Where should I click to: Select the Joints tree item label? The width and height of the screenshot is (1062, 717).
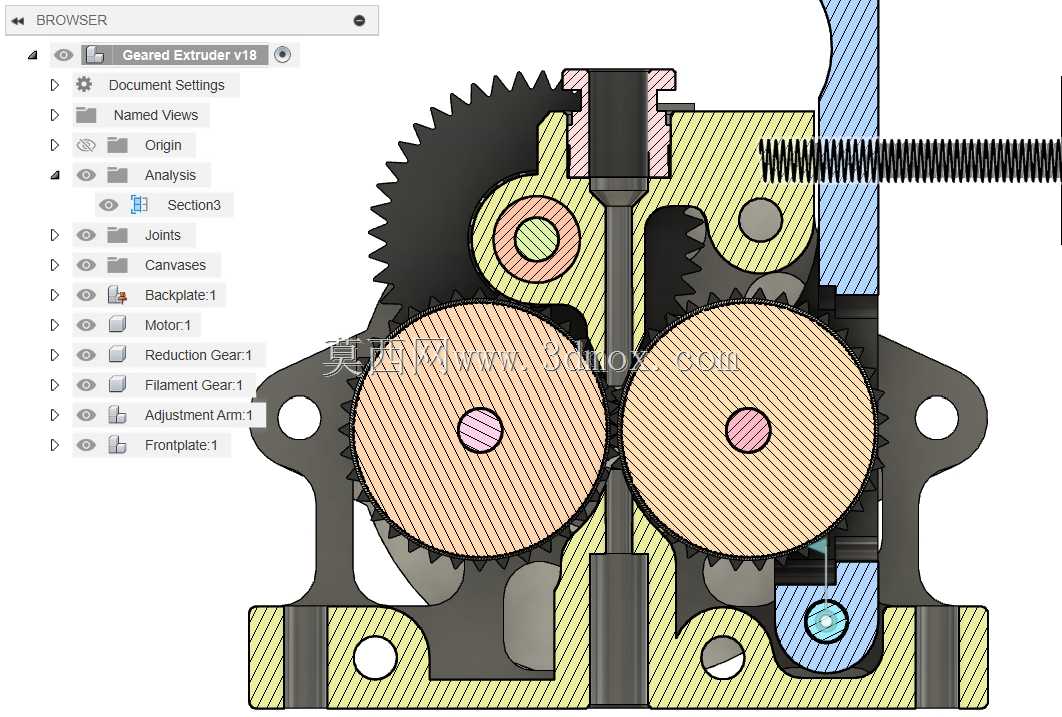pos(163,235)
